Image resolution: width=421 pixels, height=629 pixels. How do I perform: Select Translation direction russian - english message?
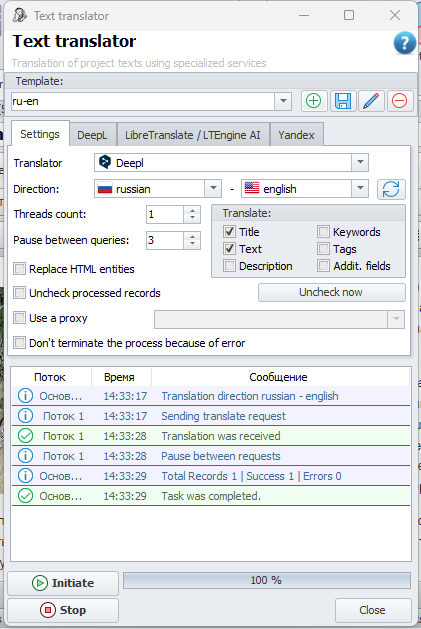[250, 396]
